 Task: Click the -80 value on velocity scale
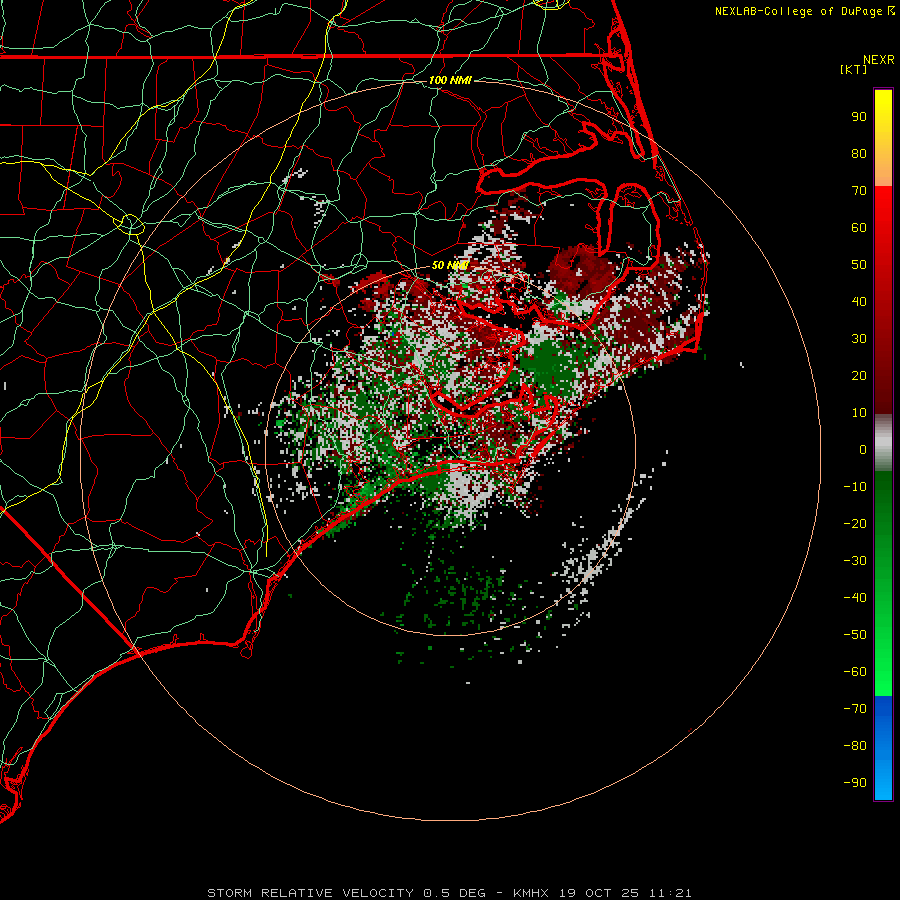point(855,746)
